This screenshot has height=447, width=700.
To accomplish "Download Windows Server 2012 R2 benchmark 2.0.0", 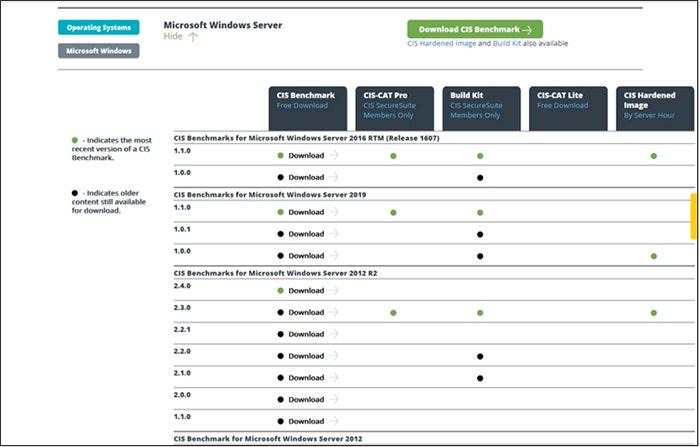I will [x=306, y=400].
